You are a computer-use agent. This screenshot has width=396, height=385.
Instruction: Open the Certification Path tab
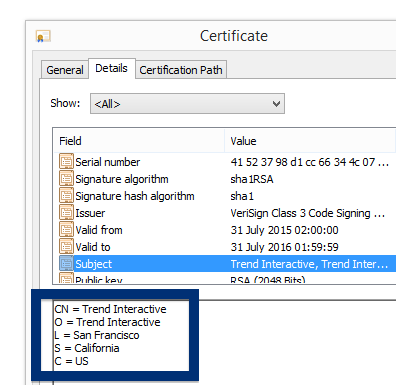181,70
